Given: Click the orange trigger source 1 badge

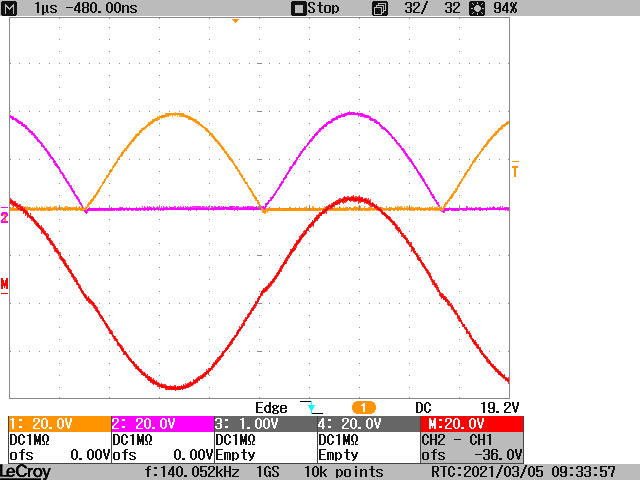Looking at the screenshot, I should (364, 407).
